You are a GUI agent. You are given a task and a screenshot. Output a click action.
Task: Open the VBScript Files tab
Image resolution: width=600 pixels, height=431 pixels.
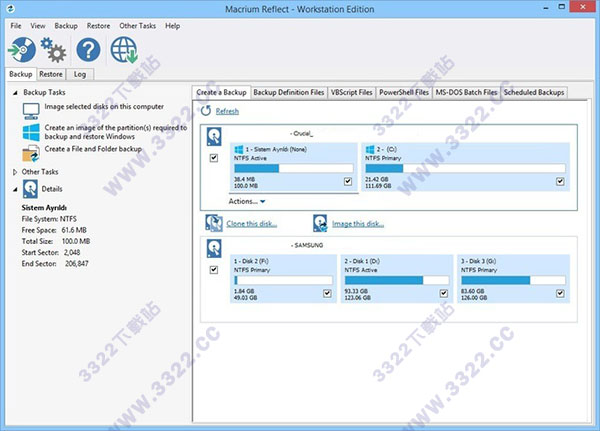351,93
